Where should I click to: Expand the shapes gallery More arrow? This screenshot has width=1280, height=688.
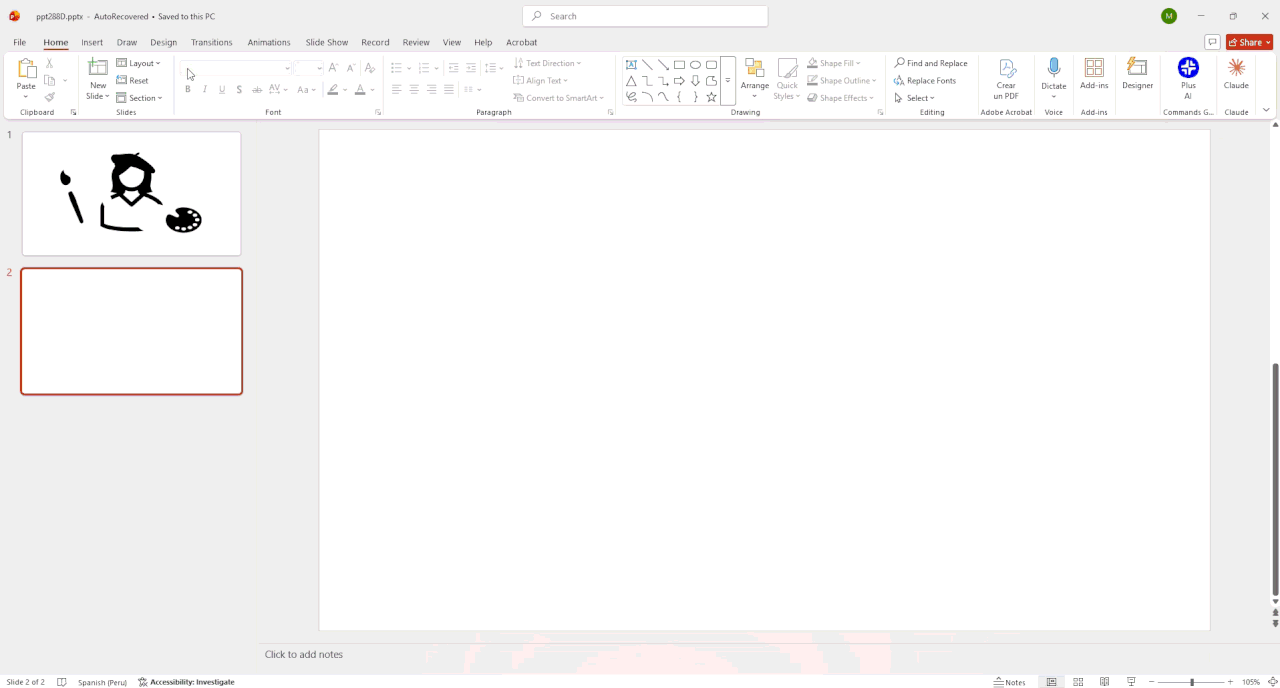coord(728,81)
